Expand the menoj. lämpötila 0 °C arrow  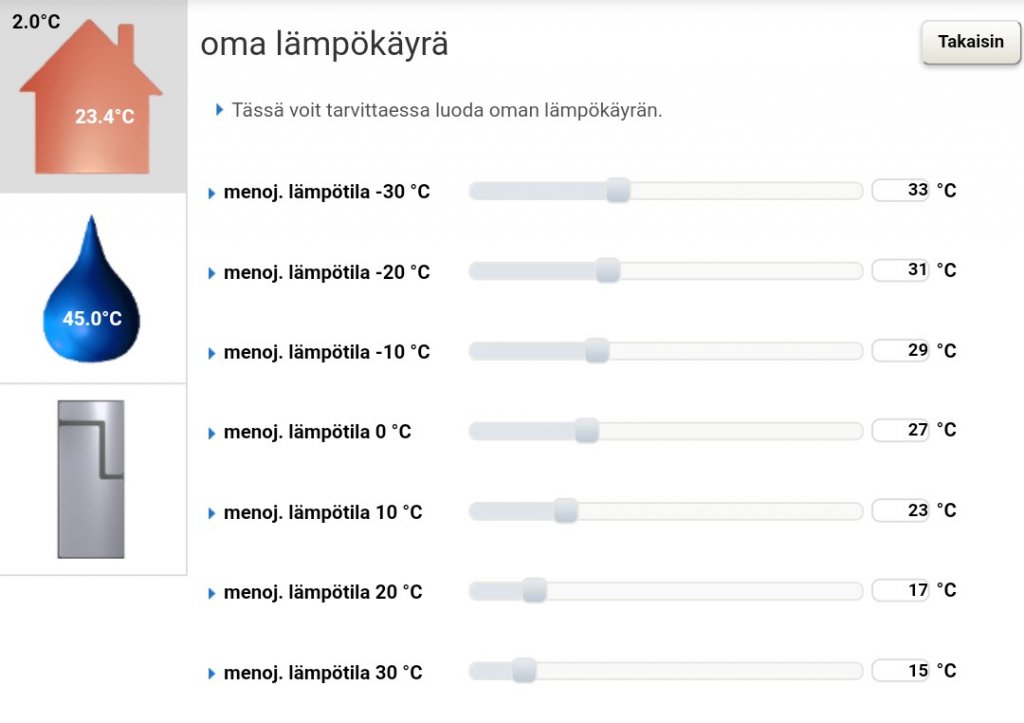click(x=212, y=433)
